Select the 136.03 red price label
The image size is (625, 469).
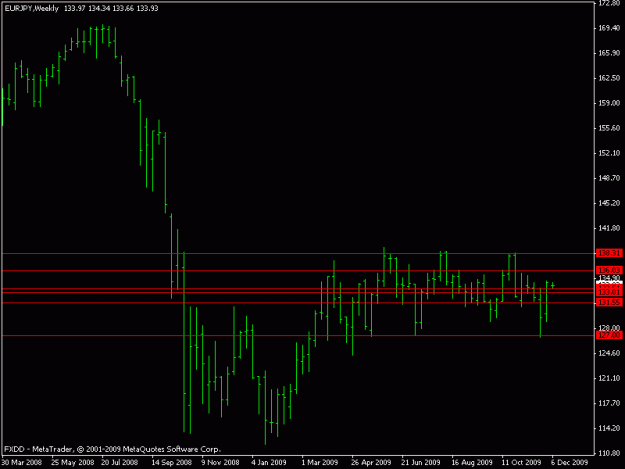[609, 271]
